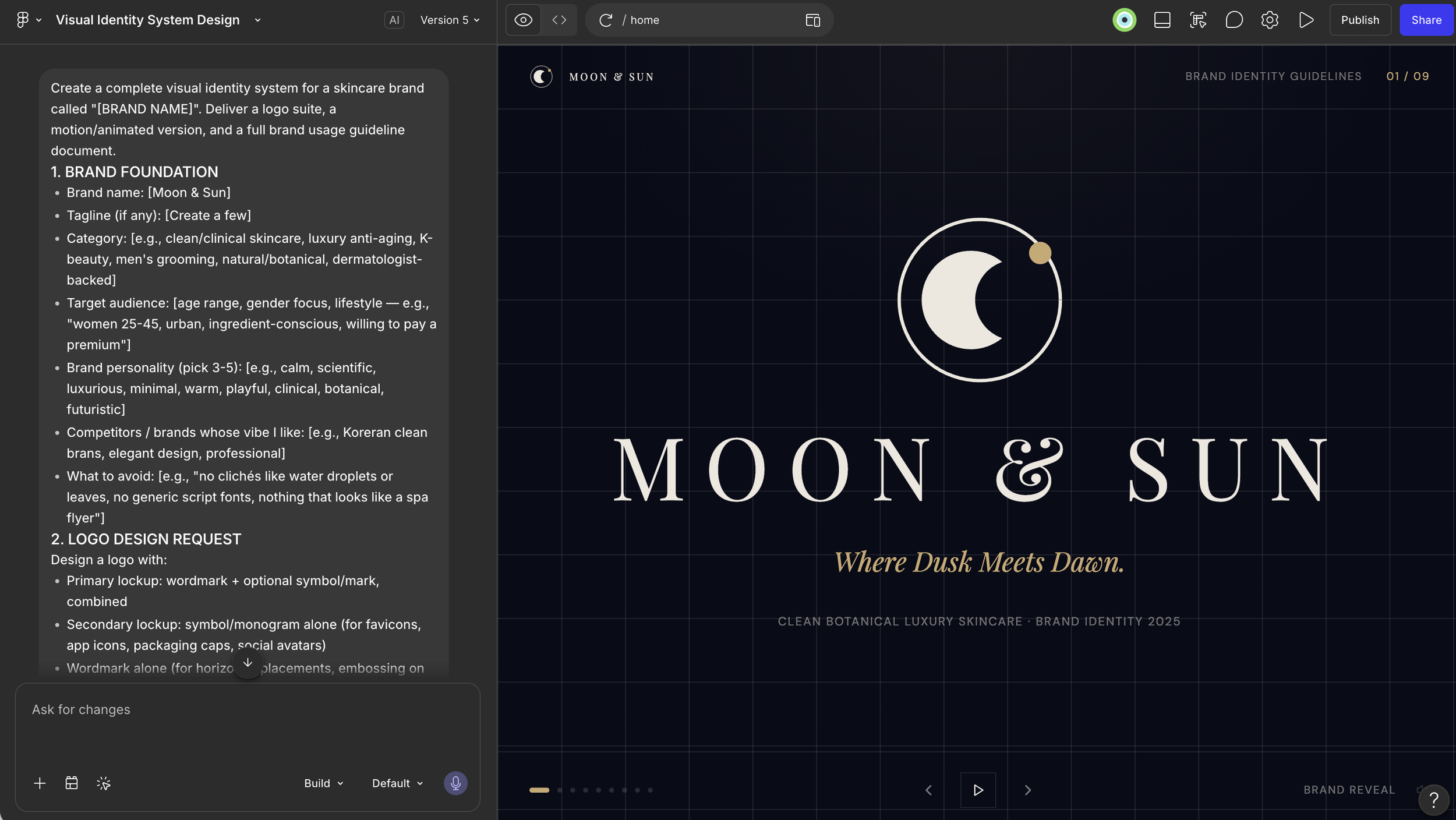1456x820 pixels.
Task: Click the 1. BRAND FOUNDATION heading
Action: point(135,172)
